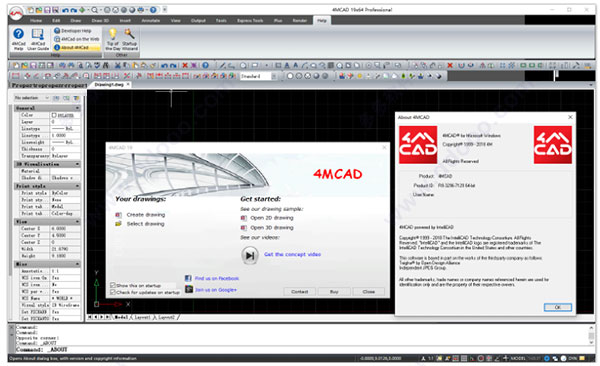Click OK in About 4MCAD dialog
This screenshot has width=600, height=366.
558,307
